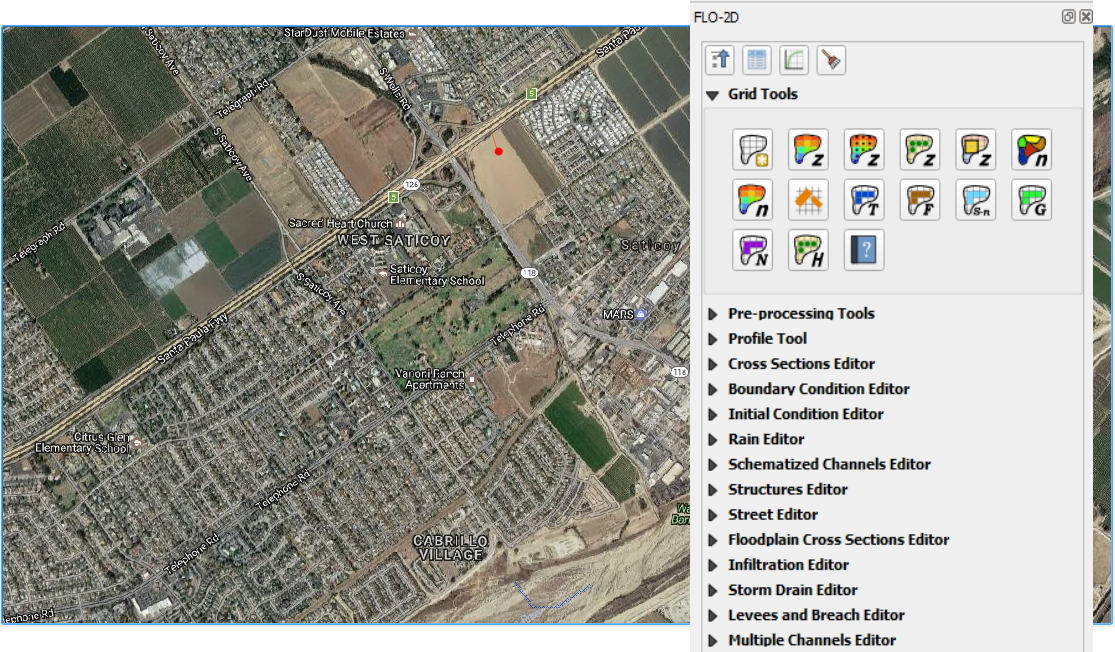This screenshot has height=652, width=1115.
Task: Click the red point on the map
Action: tap(498, 151)
